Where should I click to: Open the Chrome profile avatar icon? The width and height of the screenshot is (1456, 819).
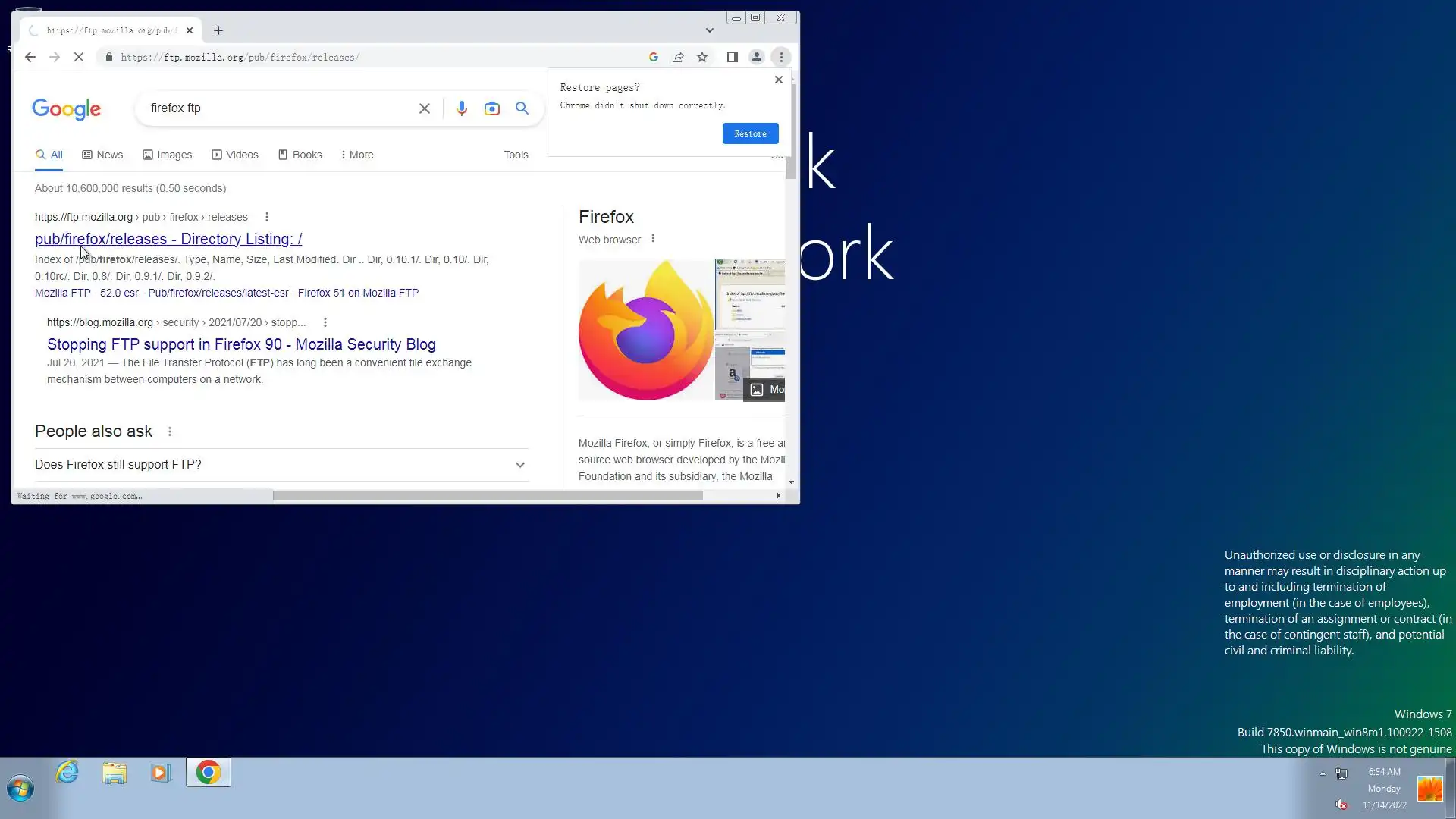756,57
